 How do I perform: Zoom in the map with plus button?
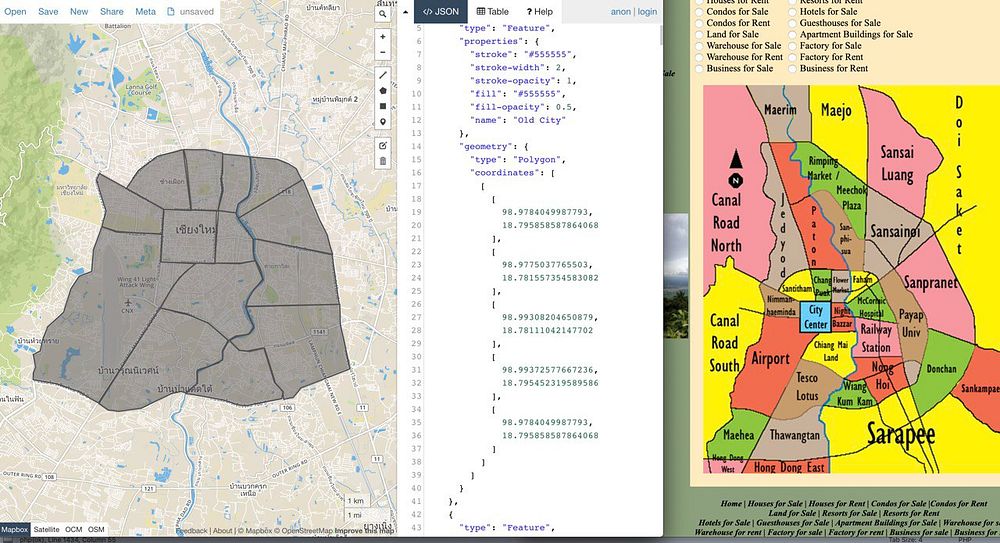coord(383,37)
